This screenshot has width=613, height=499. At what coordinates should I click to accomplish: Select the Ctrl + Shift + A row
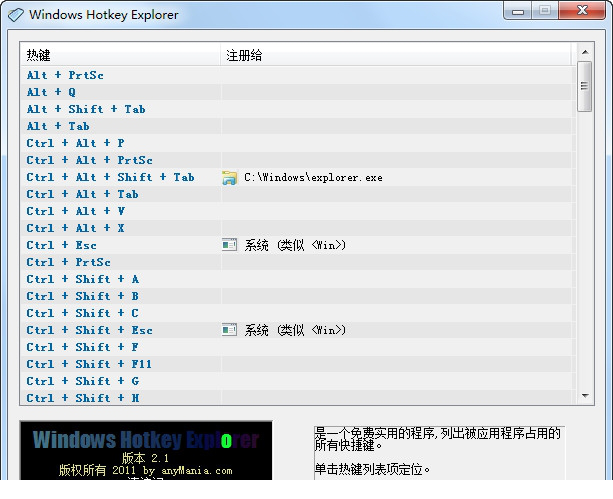[x=298, y=279]
